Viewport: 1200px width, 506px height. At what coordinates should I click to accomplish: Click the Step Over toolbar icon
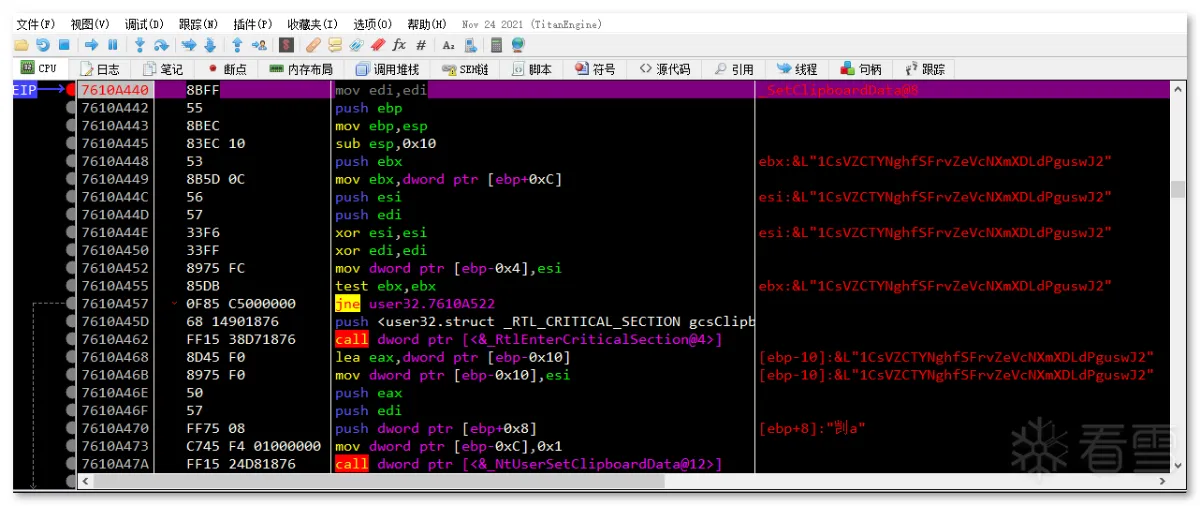161,45
